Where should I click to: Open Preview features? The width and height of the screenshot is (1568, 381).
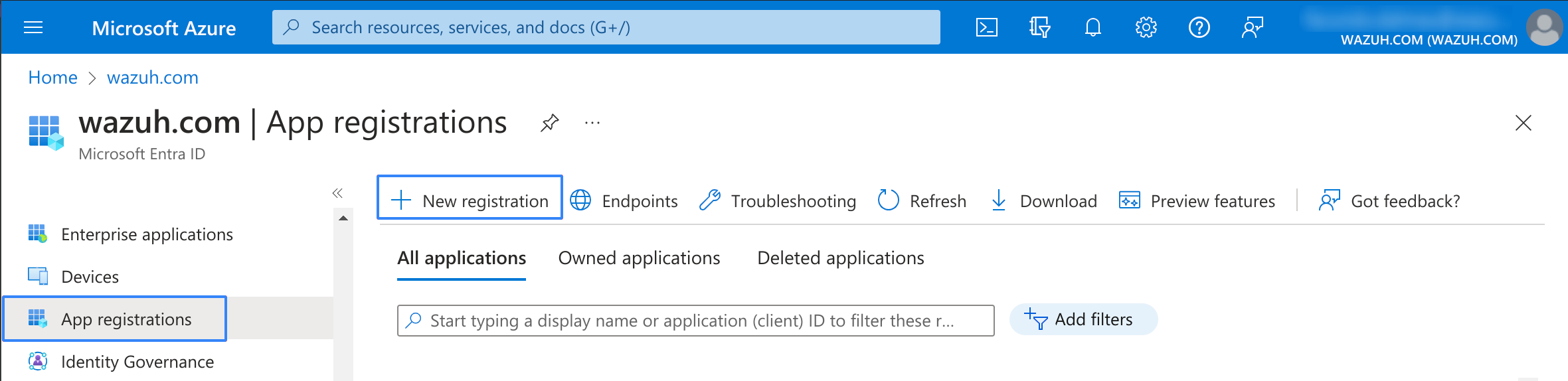click(x=1197, y=200)
